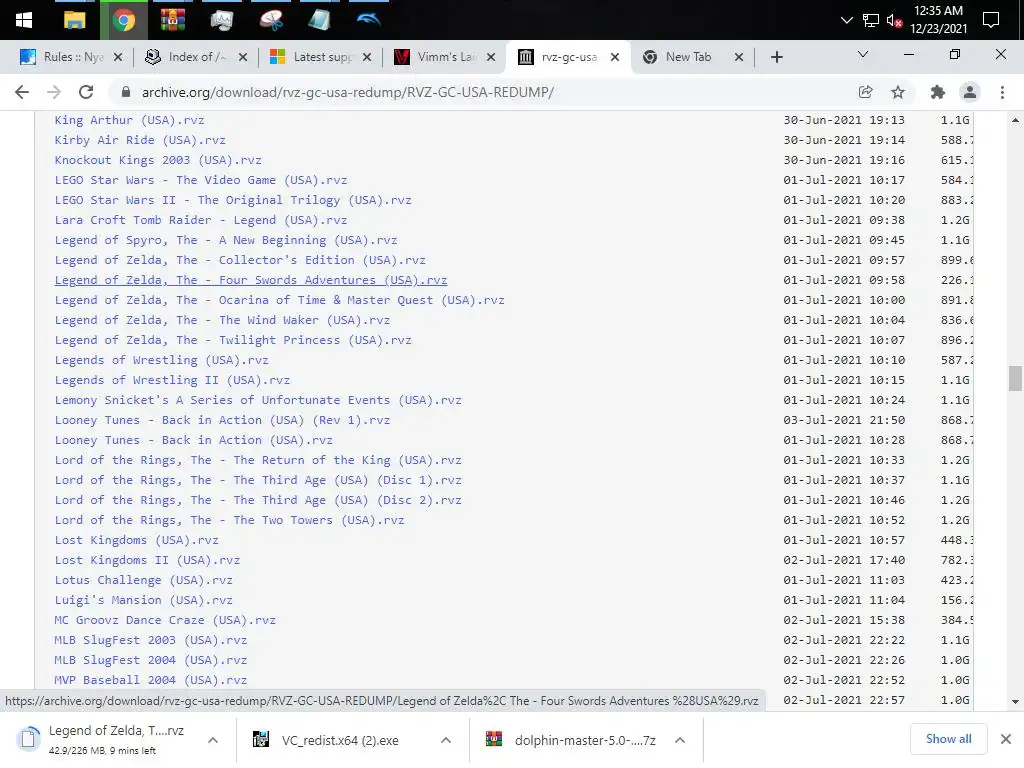Download Legend of Zelda The Wind Waker

pyautogui.click(x=222, y=320)
